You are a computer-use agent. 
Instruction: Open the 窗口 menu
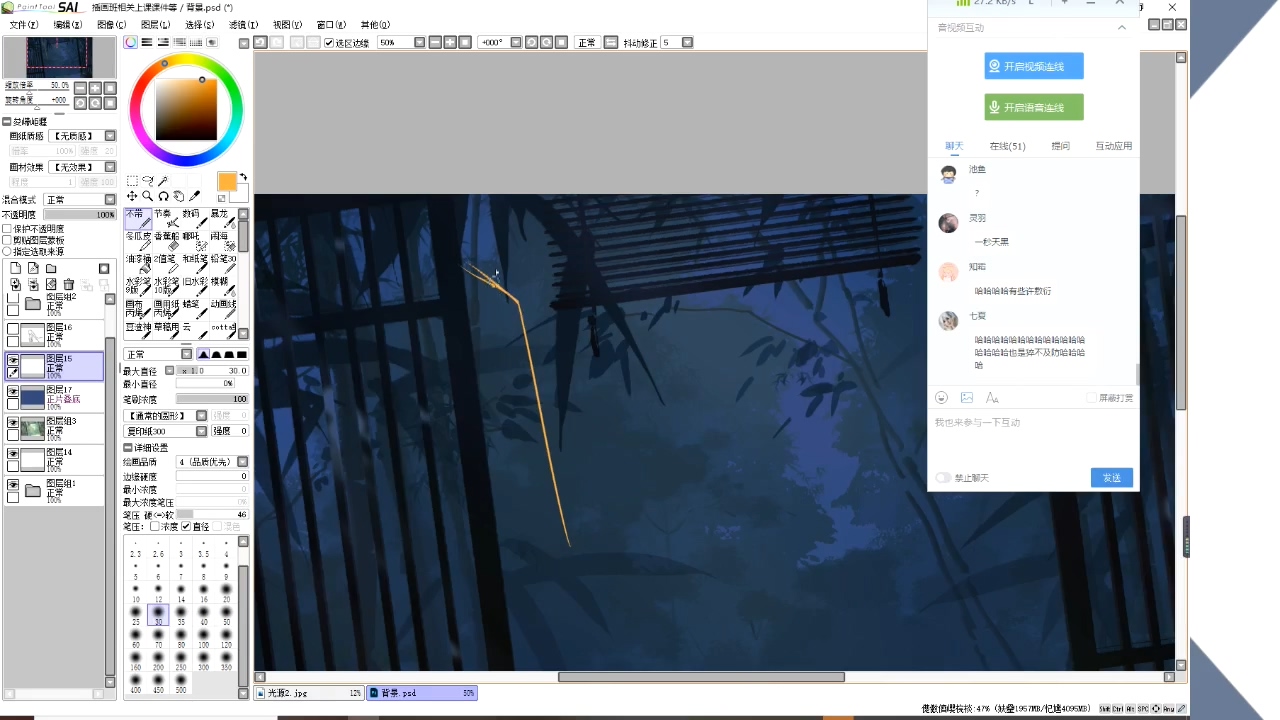pyautogui.click(x=331, y=25)
